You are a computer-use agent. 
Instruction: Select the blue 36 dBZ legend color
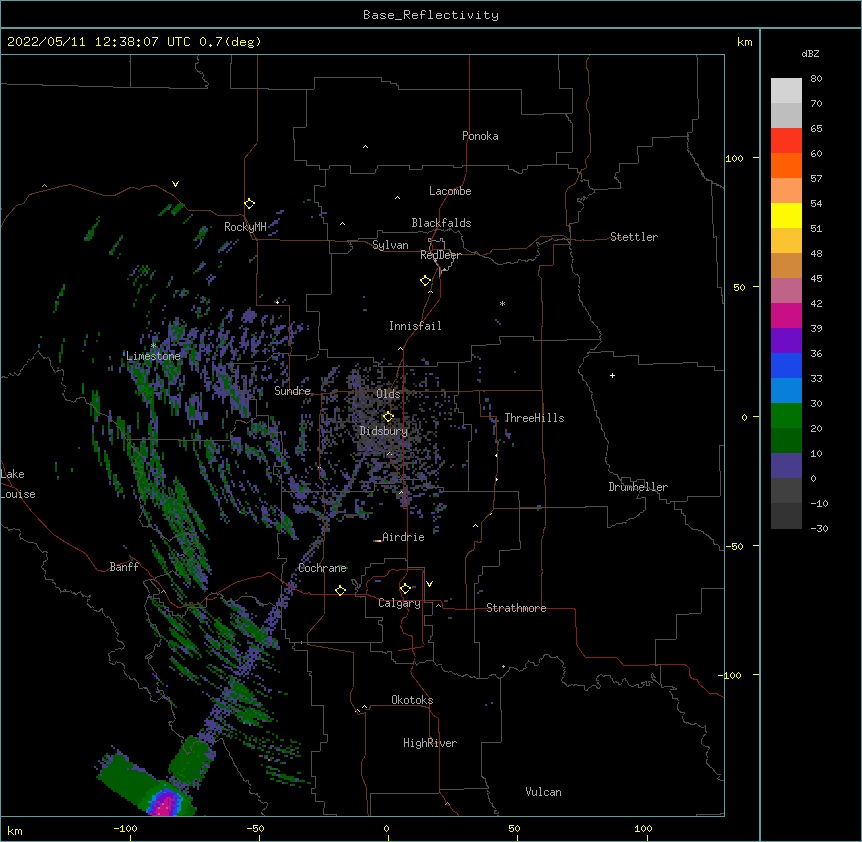point(786,365)
